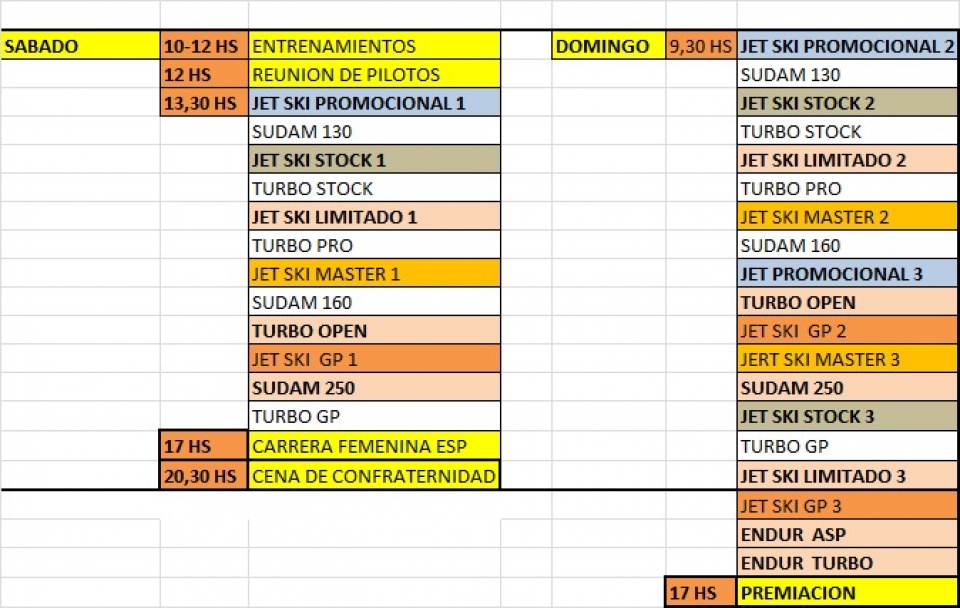960x608 pixels.
Task: Select the JET SKI GP 1 cell
Action: coord(375,359)
